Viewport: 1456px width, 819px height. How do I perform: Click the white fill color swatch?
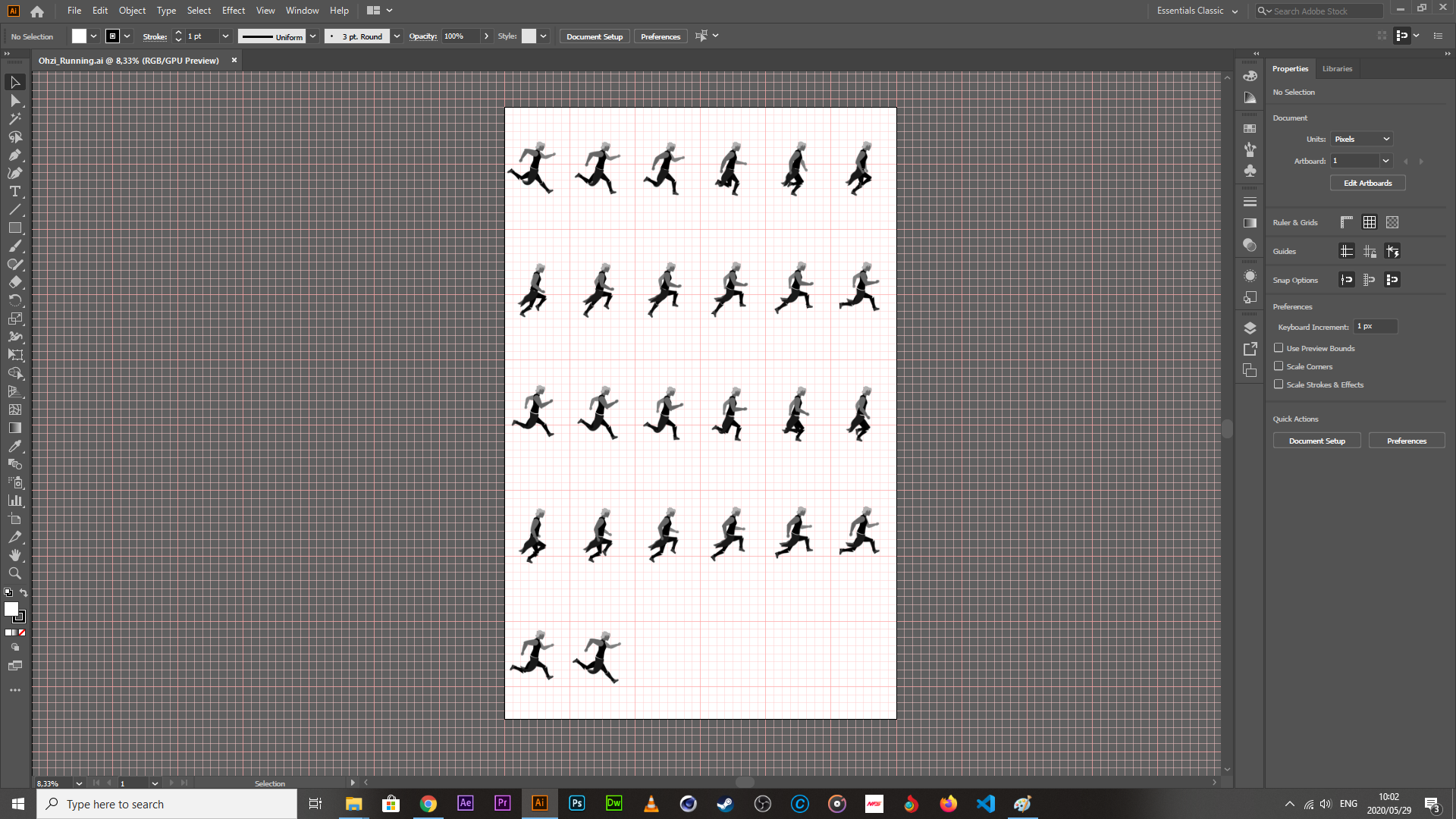pos(79,36)
